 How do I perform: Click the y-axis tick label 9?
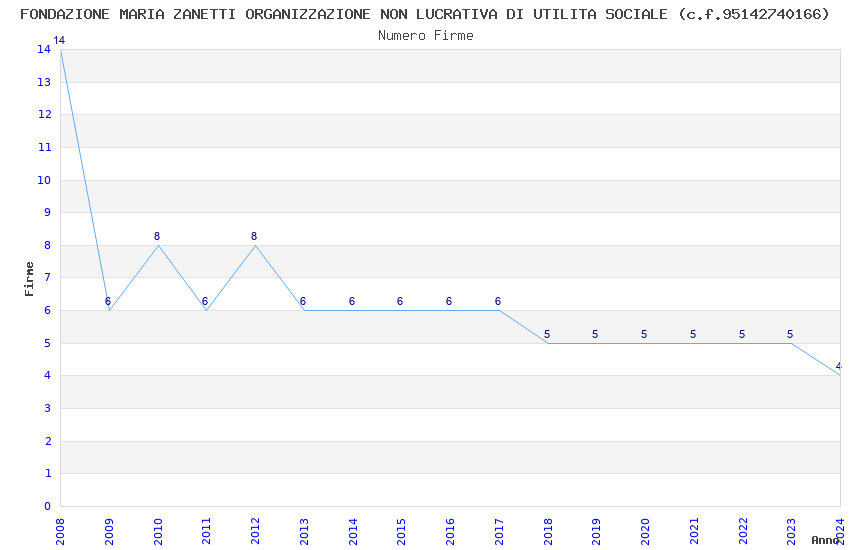tap(47, 212)
